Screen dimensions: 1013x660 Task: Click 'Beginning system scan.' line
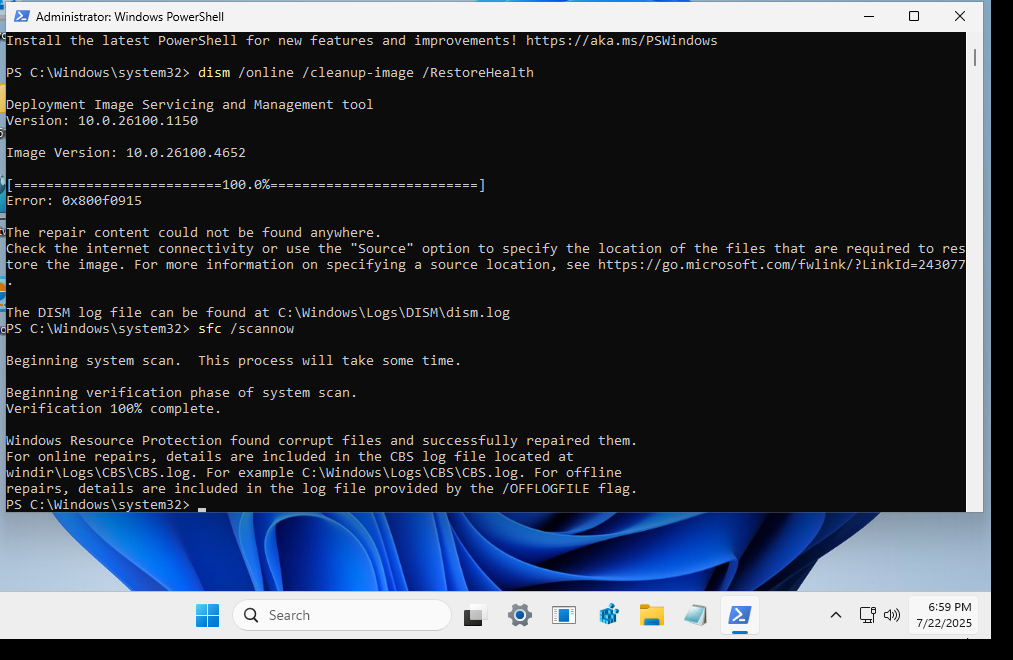click(x=233, y=361)
